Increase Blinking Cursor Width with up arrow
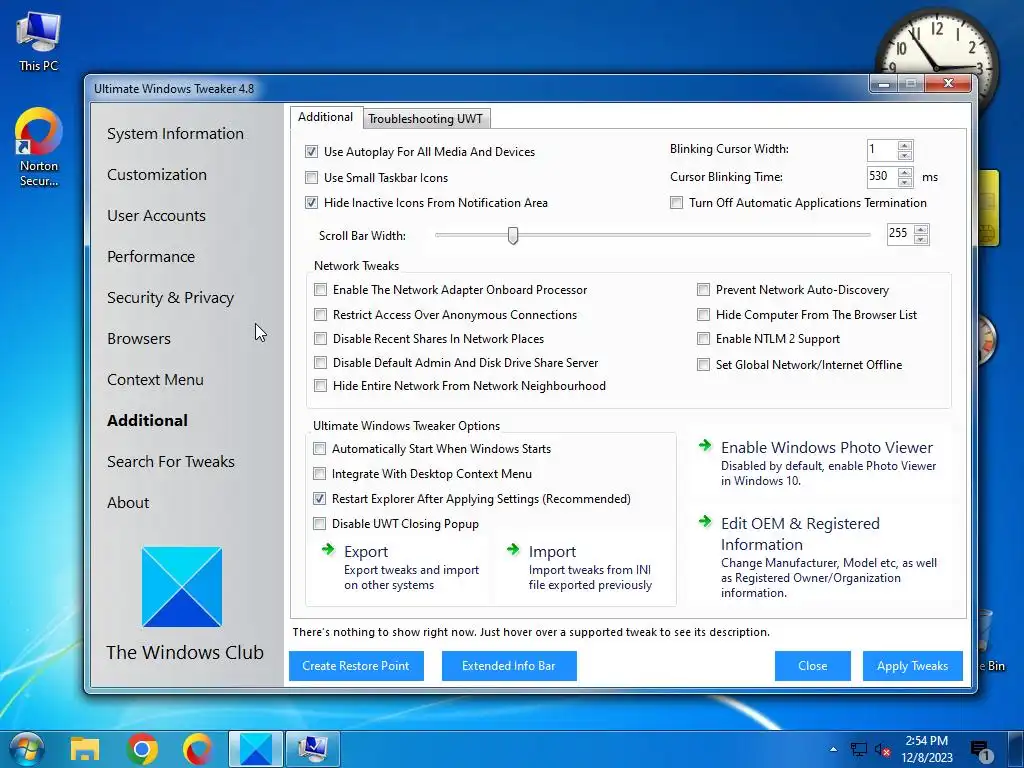This screenshot has width=1024, height=768. [x=904, y=146]
